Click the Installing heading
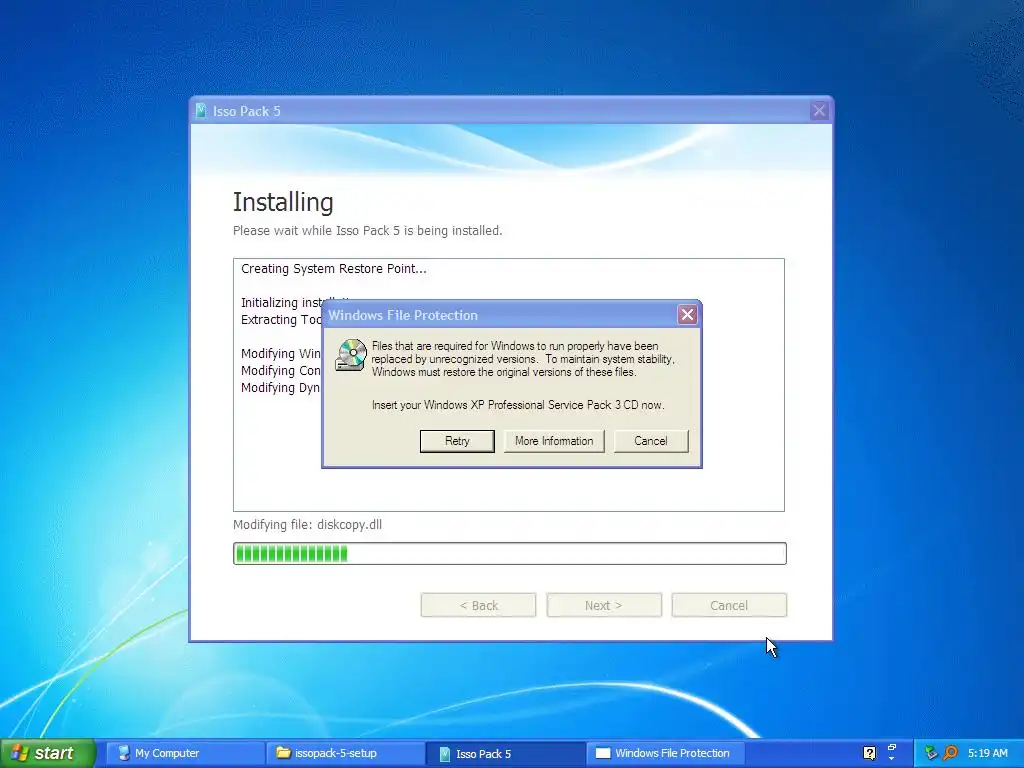Image resolution: width=1024 pixels, height=768 pixels. pyautogui.click(x=283, y=202)
